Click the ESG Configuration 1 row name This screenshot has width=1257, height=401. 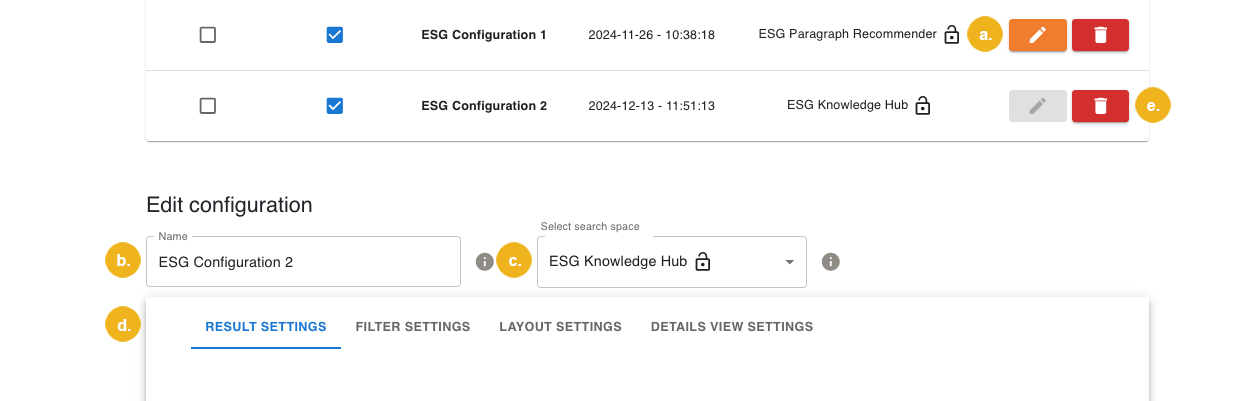pyautogui.click(x=484, y=35)
